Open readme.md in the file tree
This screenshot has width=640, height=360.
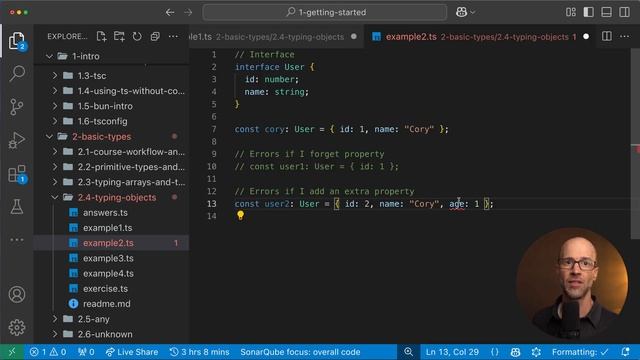tap(111, 304)
